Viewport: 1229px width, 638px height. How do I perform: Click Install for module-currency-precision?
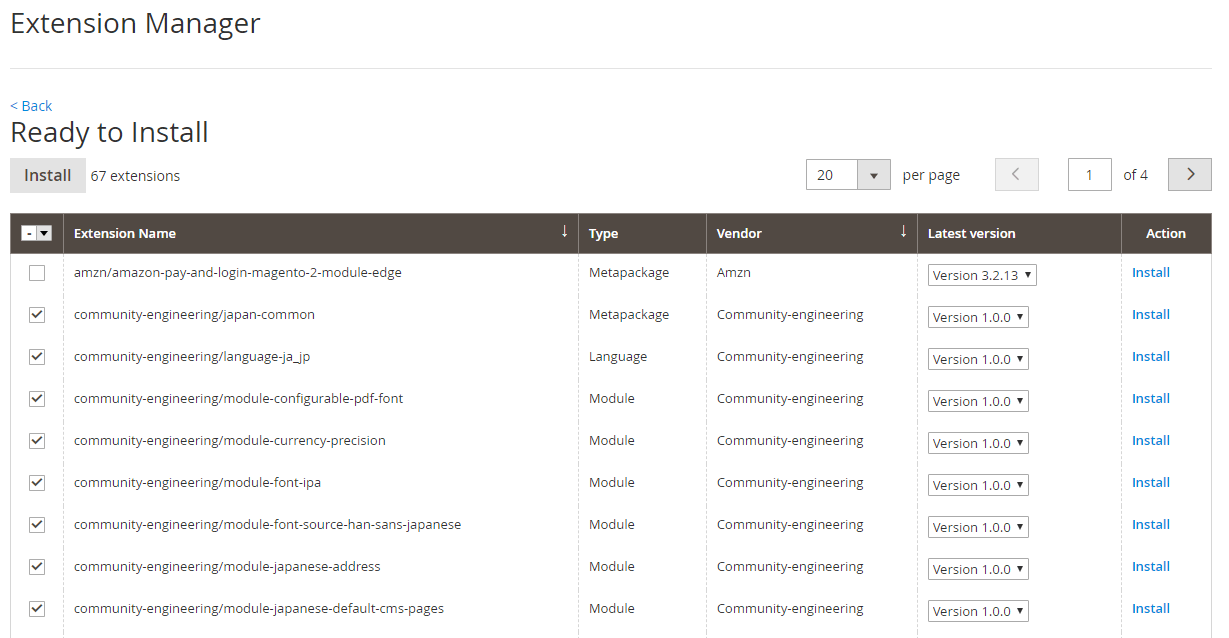tap(1150, 440)
